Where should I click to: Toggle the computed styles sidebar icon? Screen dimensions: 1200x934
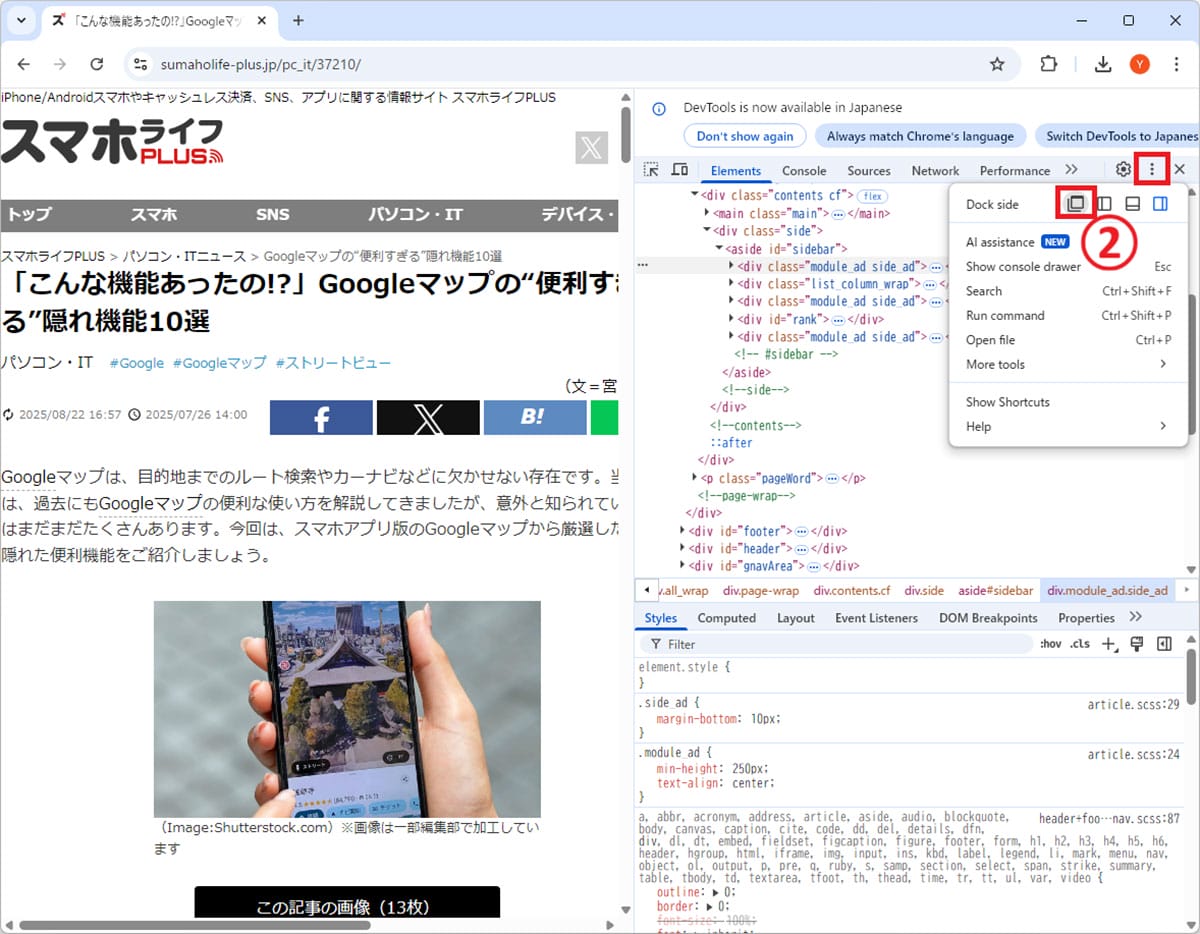1164,644
